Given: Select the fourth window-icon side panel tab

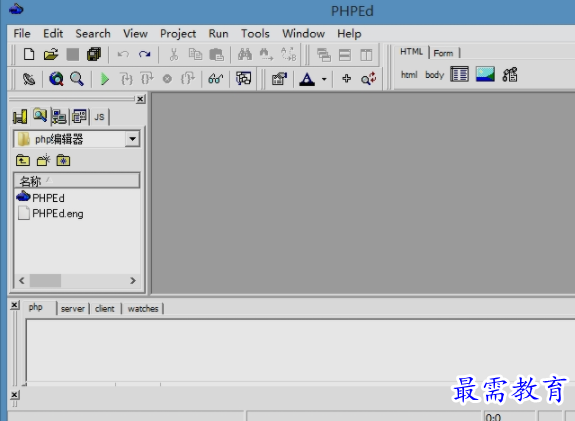Looking at the screenshot, I should click(x=79, y=117).
